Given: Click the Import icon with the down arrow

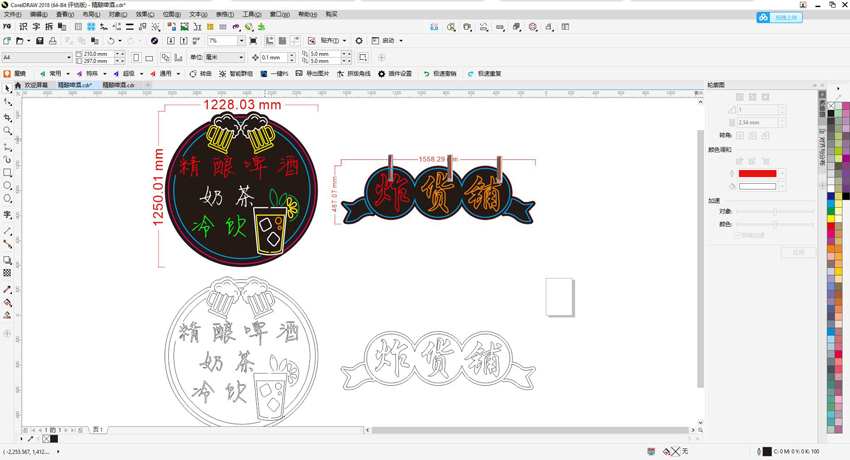Looking at the screenshot, I should 171,41.
